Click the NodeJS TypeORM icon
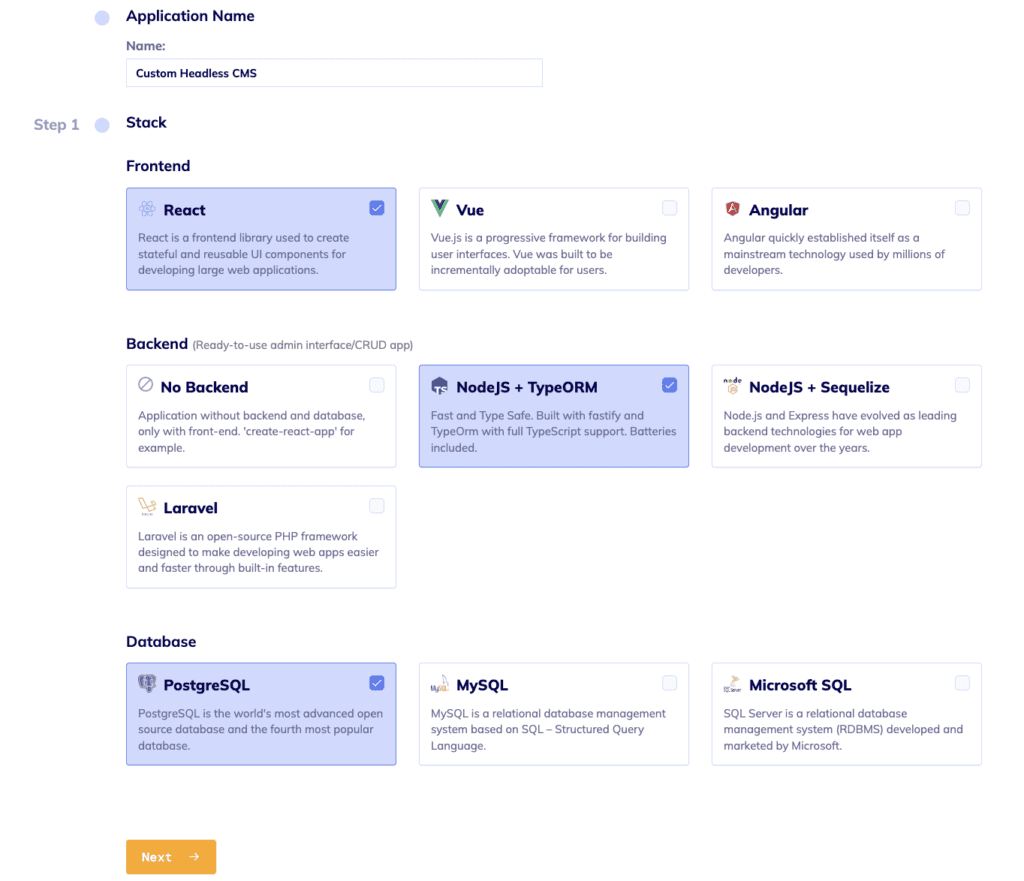 point(440,385)
